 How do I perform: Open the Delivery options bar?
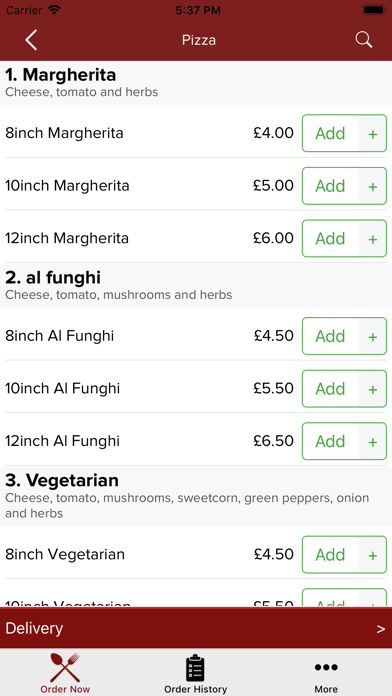(x=196, y=628)
